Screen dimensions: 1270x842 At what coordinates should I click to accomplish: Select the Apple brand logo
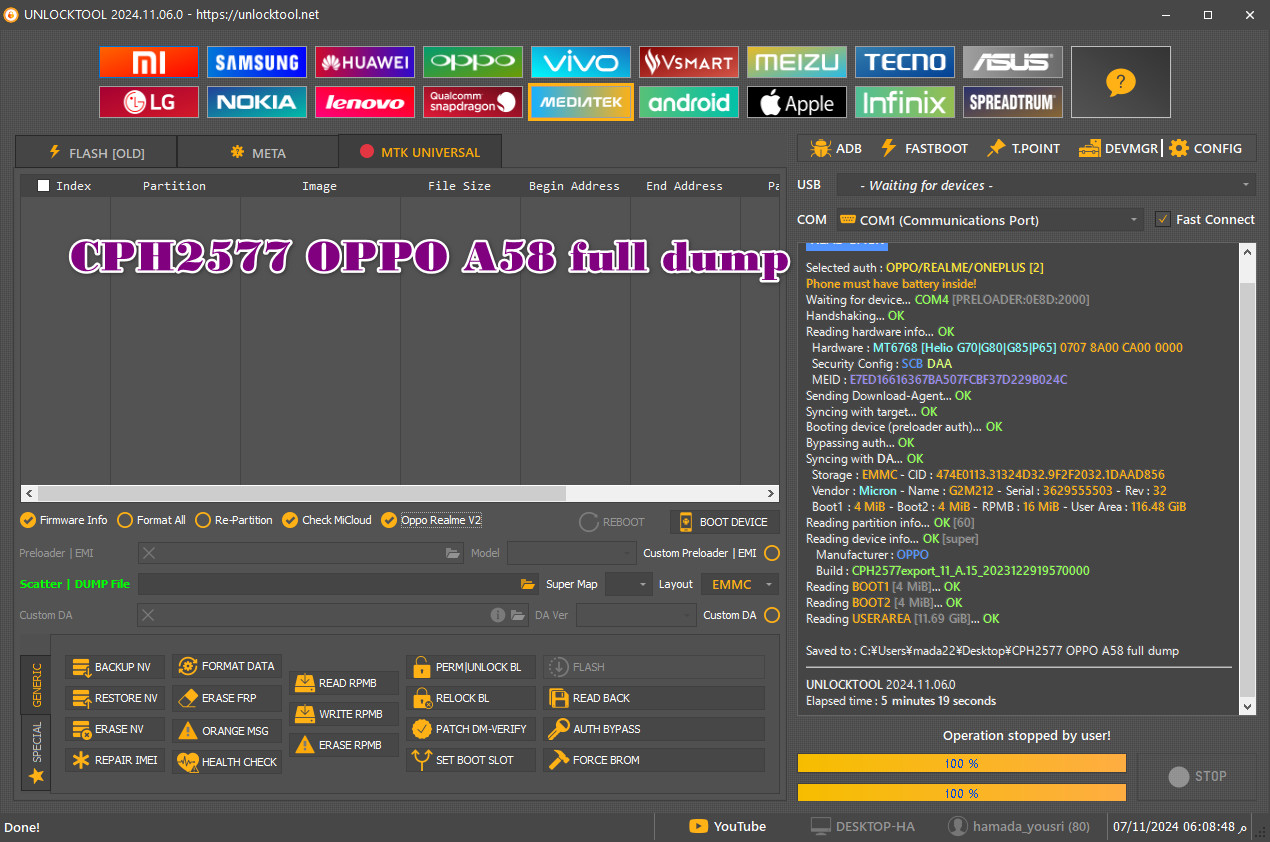click(797, 102)
